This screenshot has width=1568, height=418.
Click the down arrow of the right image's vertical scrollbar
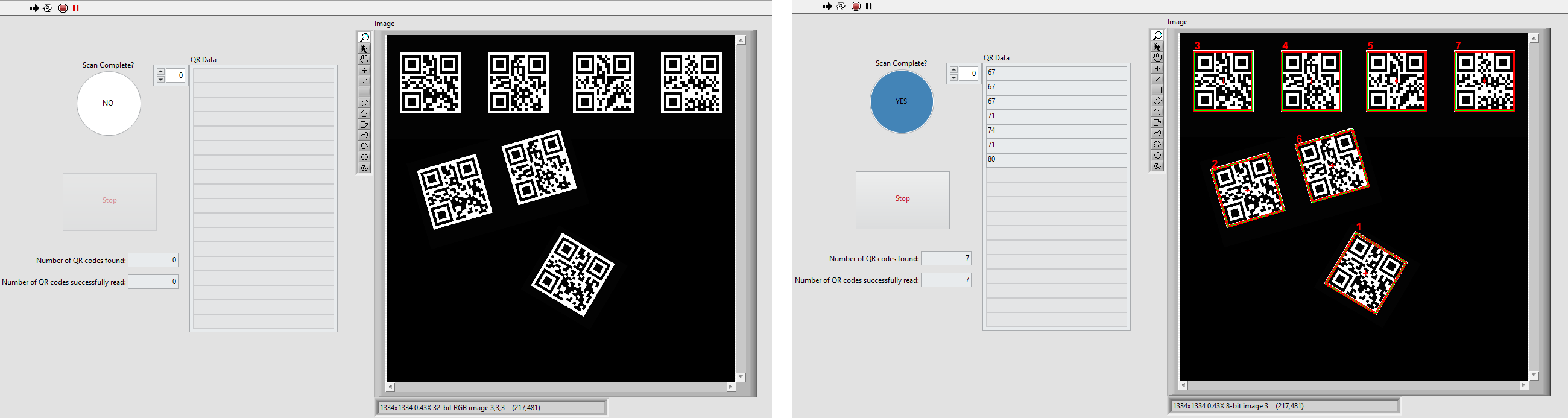(x=1534, y=375)
